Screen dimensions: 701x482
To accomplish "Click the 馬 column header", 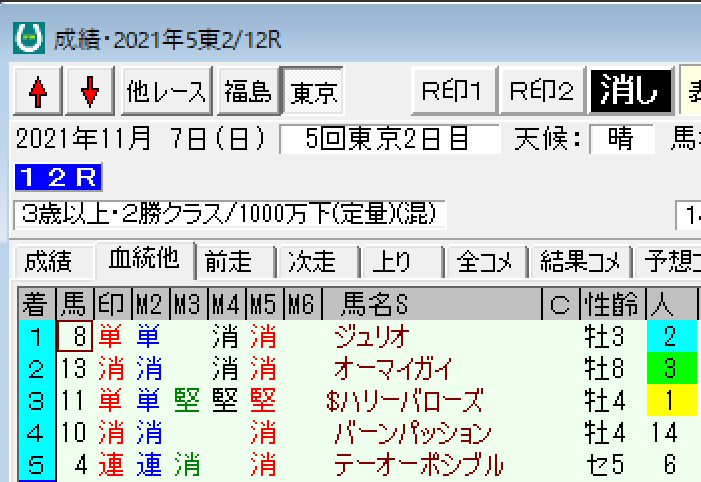I will coord(75,304).
